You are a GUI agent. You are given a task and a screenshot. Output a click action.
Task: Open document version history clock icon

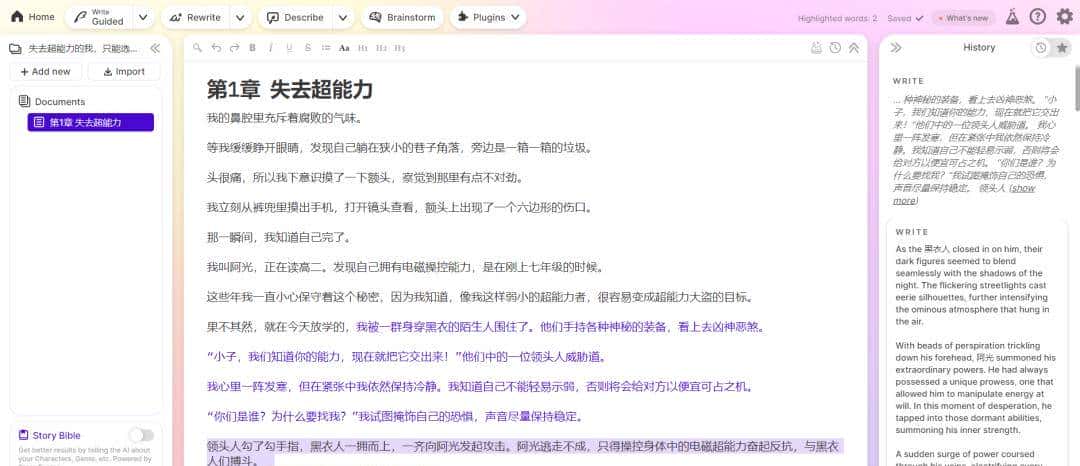coord(835,47)
